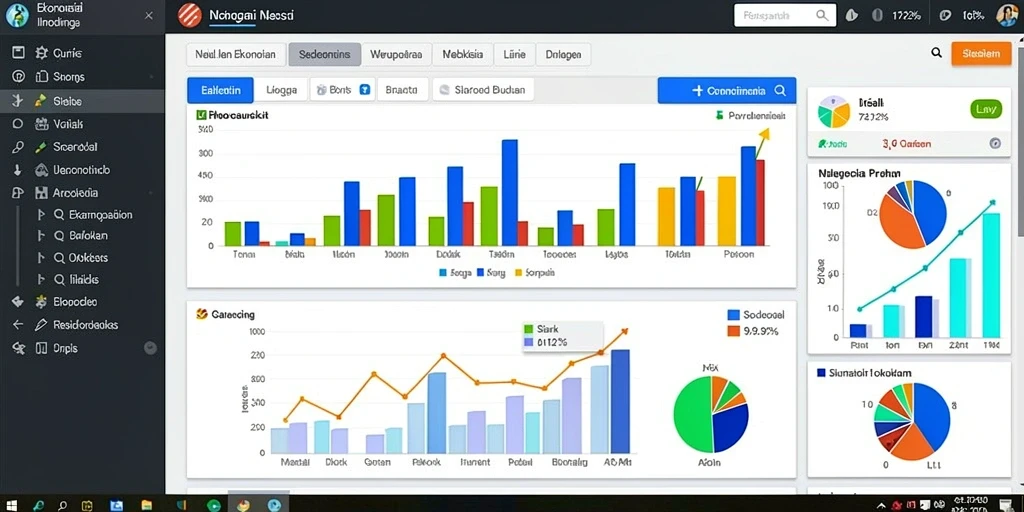The height and width of the screenshot is (512, 1024).
Task: Collapse the Arcoledia section with its chevron
Action: 152,193
